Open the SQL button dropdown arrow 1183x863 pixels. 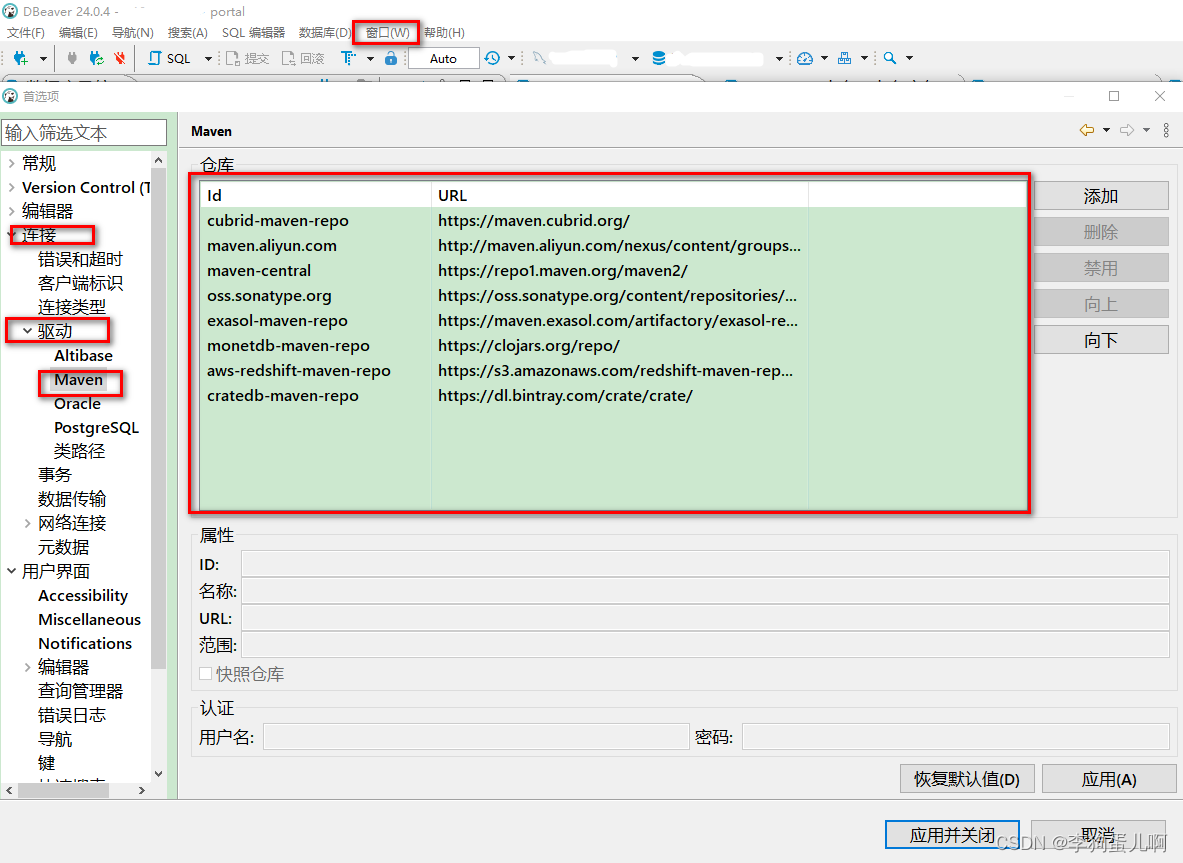coord(208,58)
